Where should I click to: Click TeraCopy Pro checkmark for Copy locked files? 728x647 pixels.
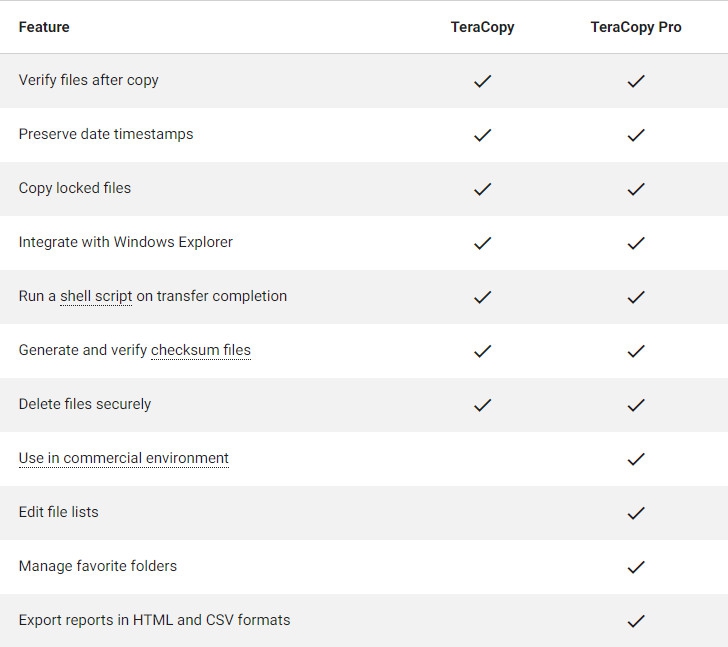tap(635, 189)
